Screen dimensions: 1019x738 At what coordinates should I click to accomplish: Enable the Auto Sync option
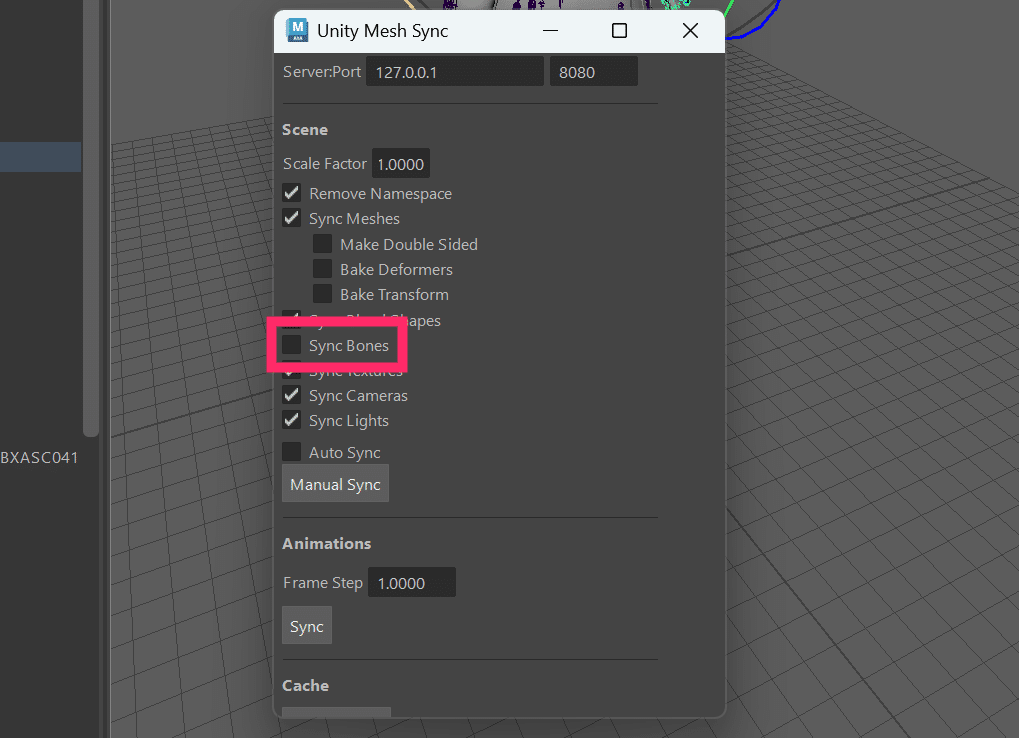pyautogui.click(x=291, y=451)
